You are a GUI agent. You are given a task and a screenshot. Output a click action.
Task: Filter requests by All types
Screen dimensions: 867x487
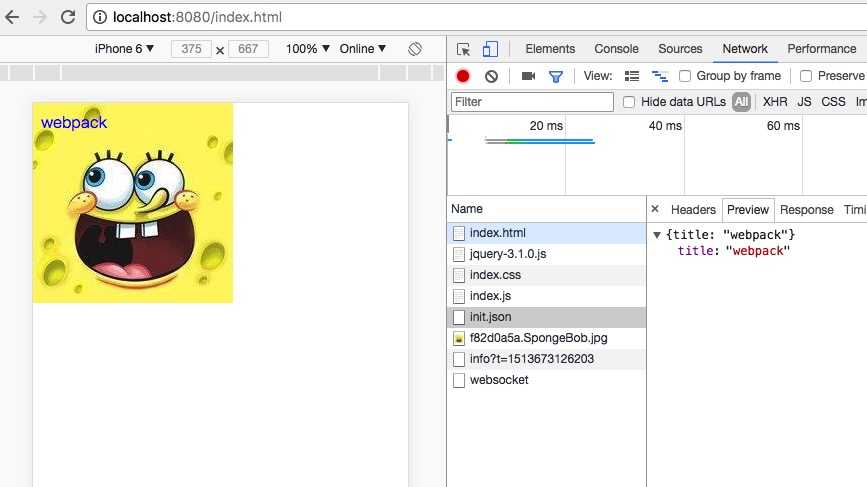[x=741, y=102]
